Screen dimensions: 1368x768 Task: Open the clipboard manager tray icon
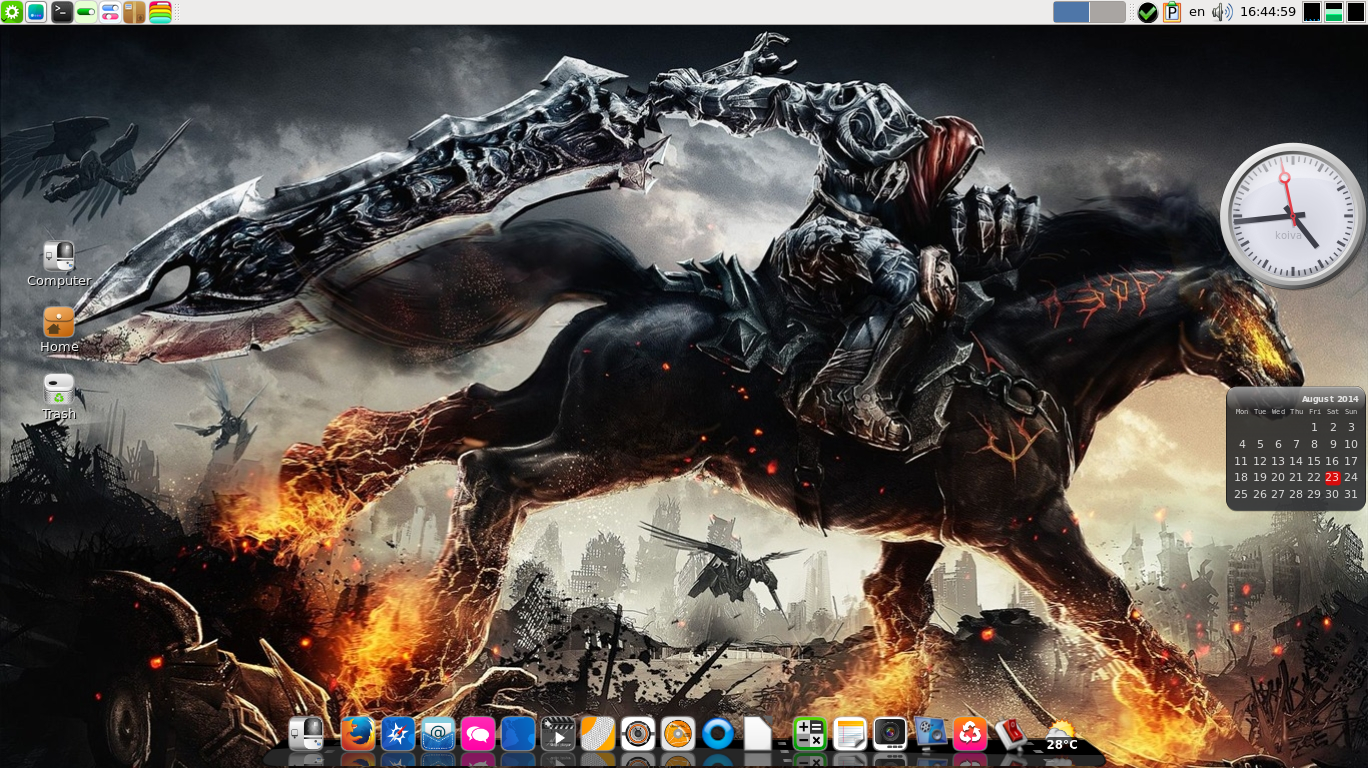[x=1171, y=12]
